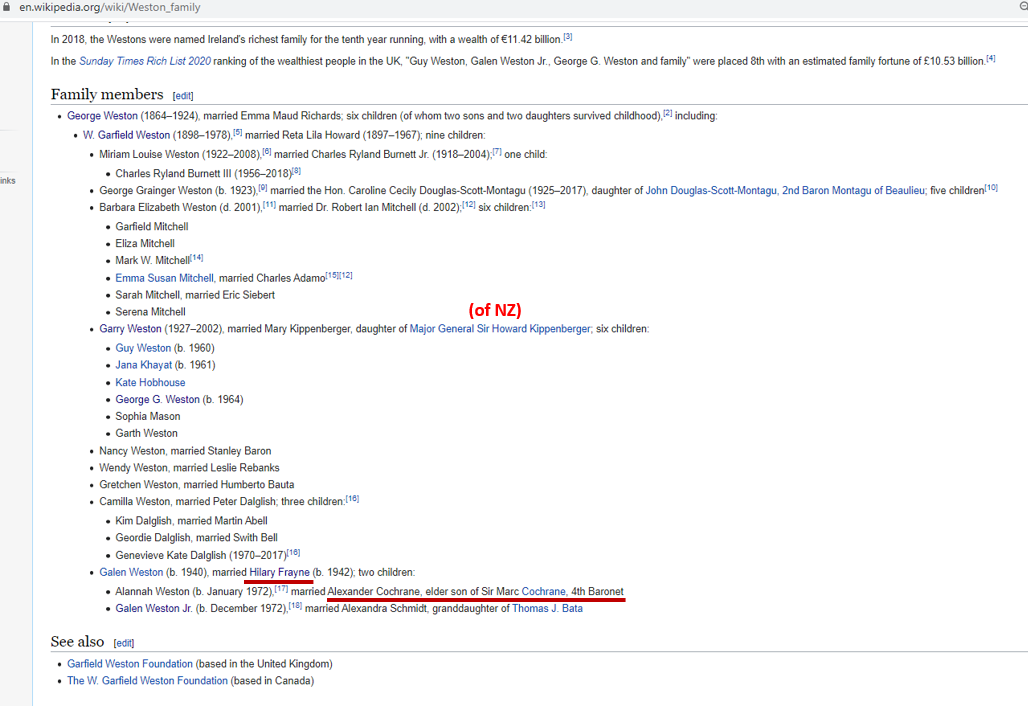Open footnote [17] after Alannah Weston
Viewport: 1028px width, 714px height.
click(x=281, y=589)
